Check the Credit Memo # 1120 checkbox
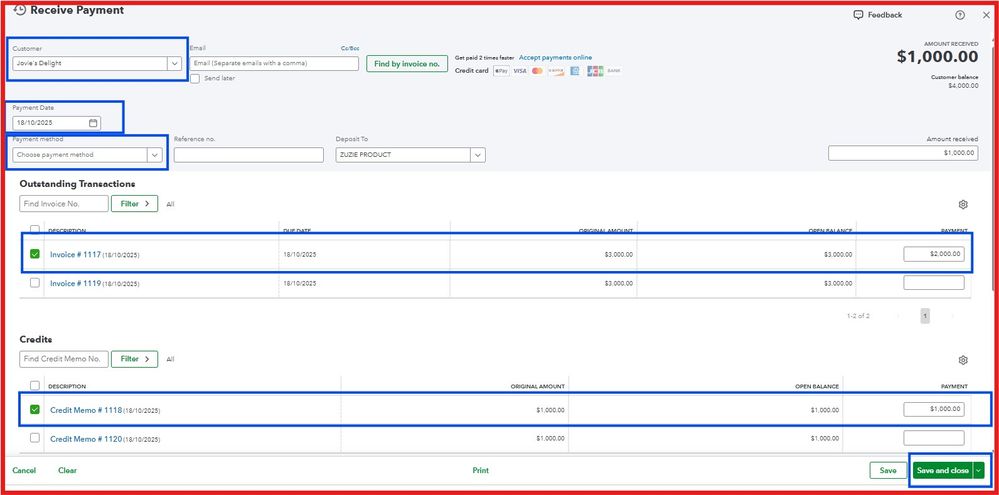Screen dimensions: 999x495 (35, 438)
